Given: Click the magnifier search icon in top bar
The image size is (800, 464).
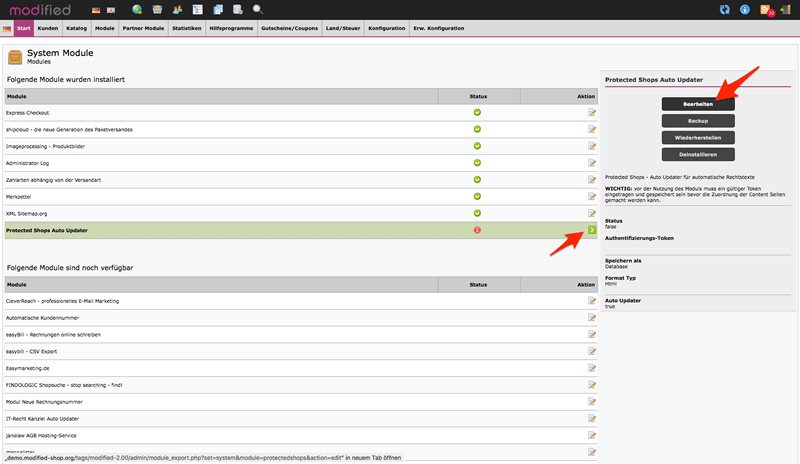Looking at the screenshot, I should pyautogui.click(x=258, y=9).
